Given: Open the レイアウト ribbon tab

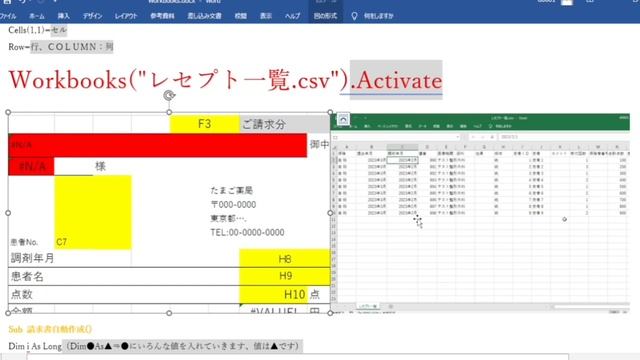Looking at the screenshot, I should click(x=126, y=16).
